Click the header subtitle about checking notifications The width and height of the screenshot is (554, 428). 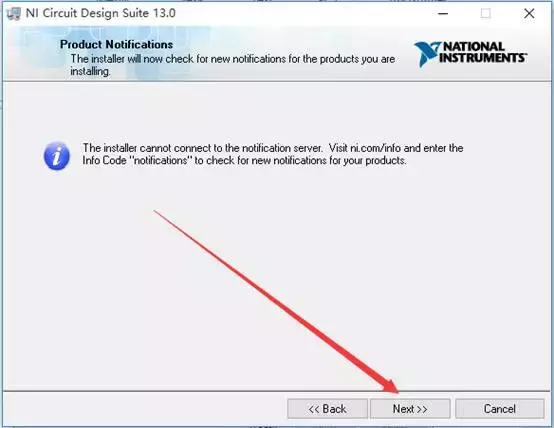pyautogui.click(x=232, y=65)
